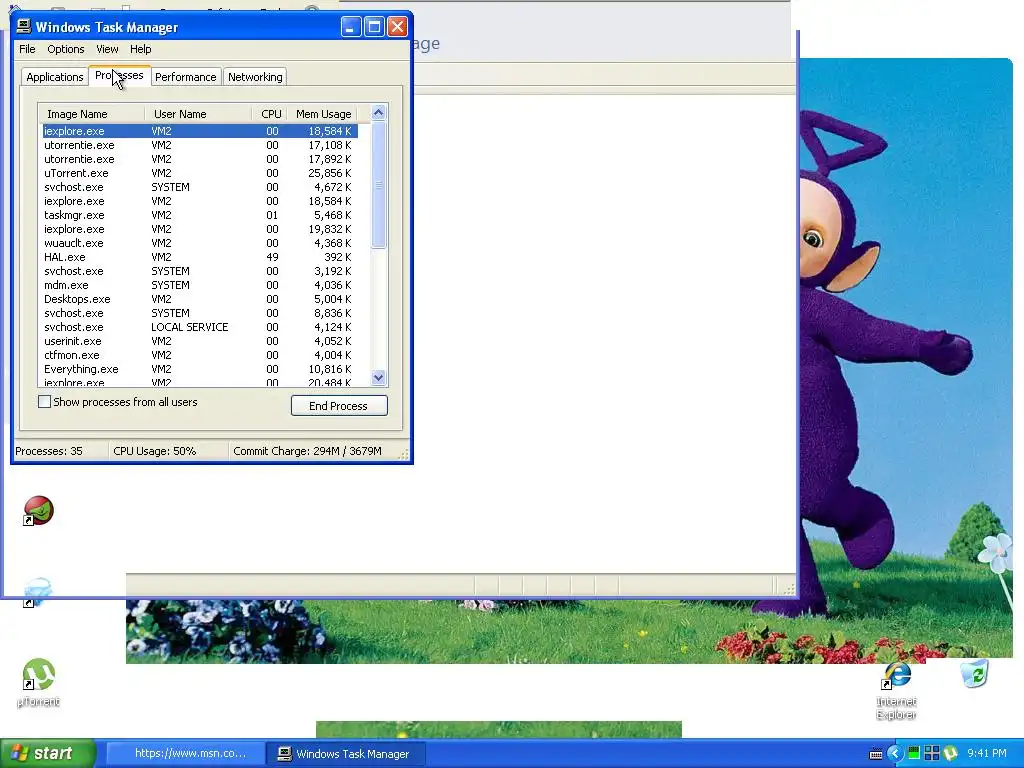This screenshot has height=768, width=1024.
Task: Select the ctfmon.exe process row
Action: [199, 355]
